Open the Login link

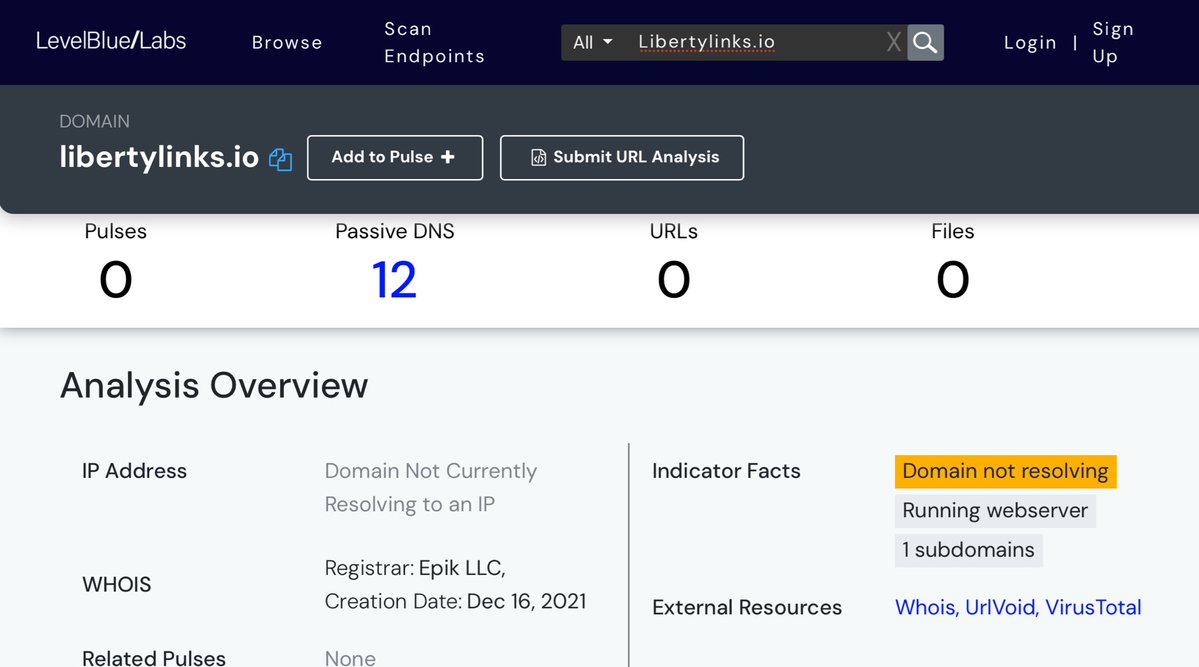[x=1030, y=42]
